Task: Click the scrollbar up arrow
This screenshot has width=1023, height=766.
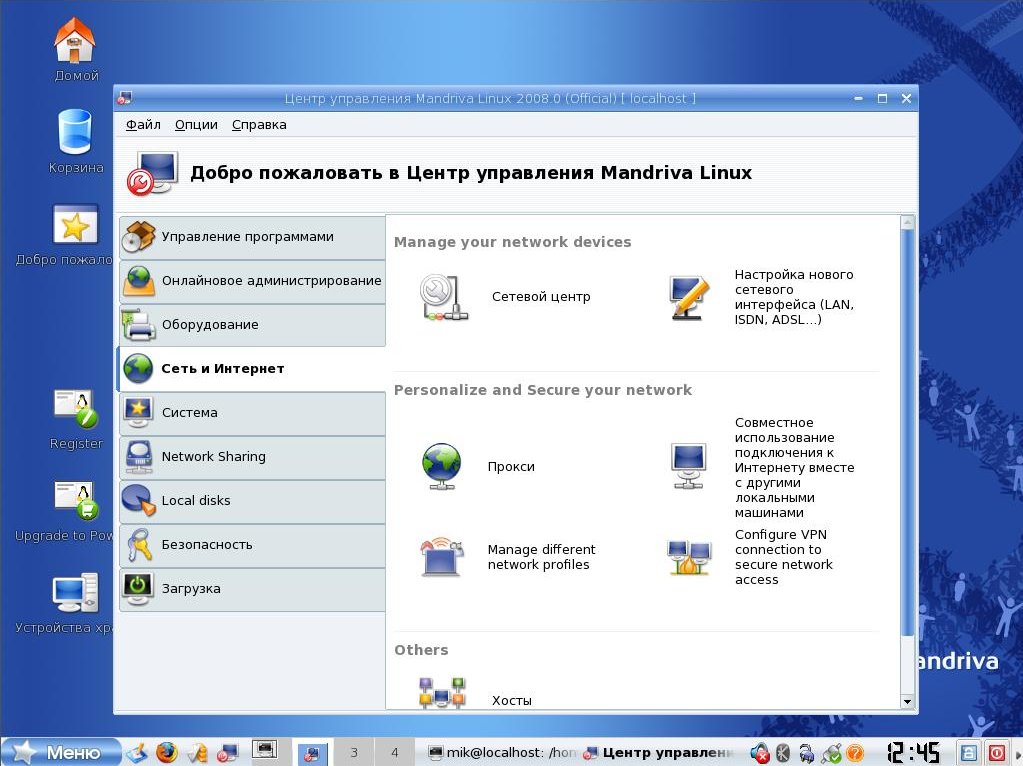Action: (x=907, y=222)
